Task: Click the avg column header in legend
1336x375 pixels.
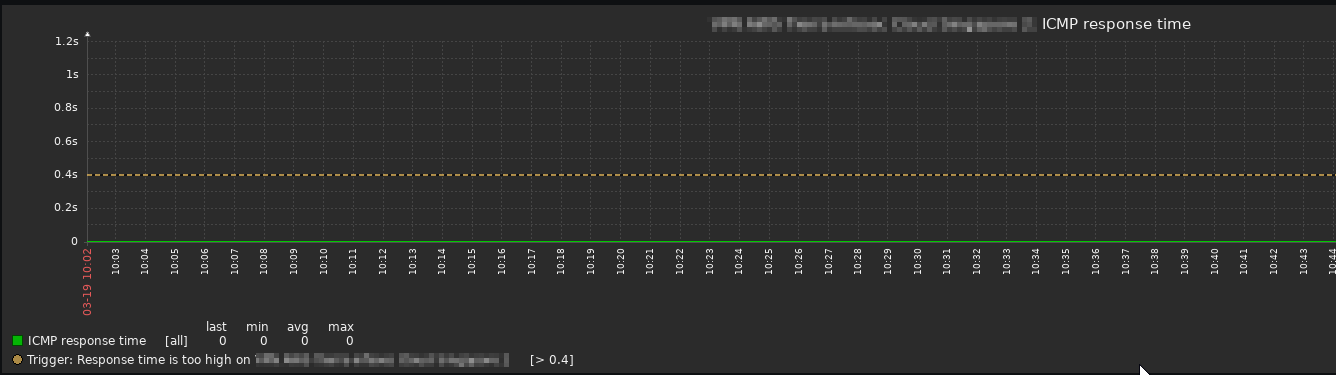Action: [x=298, y=327]
